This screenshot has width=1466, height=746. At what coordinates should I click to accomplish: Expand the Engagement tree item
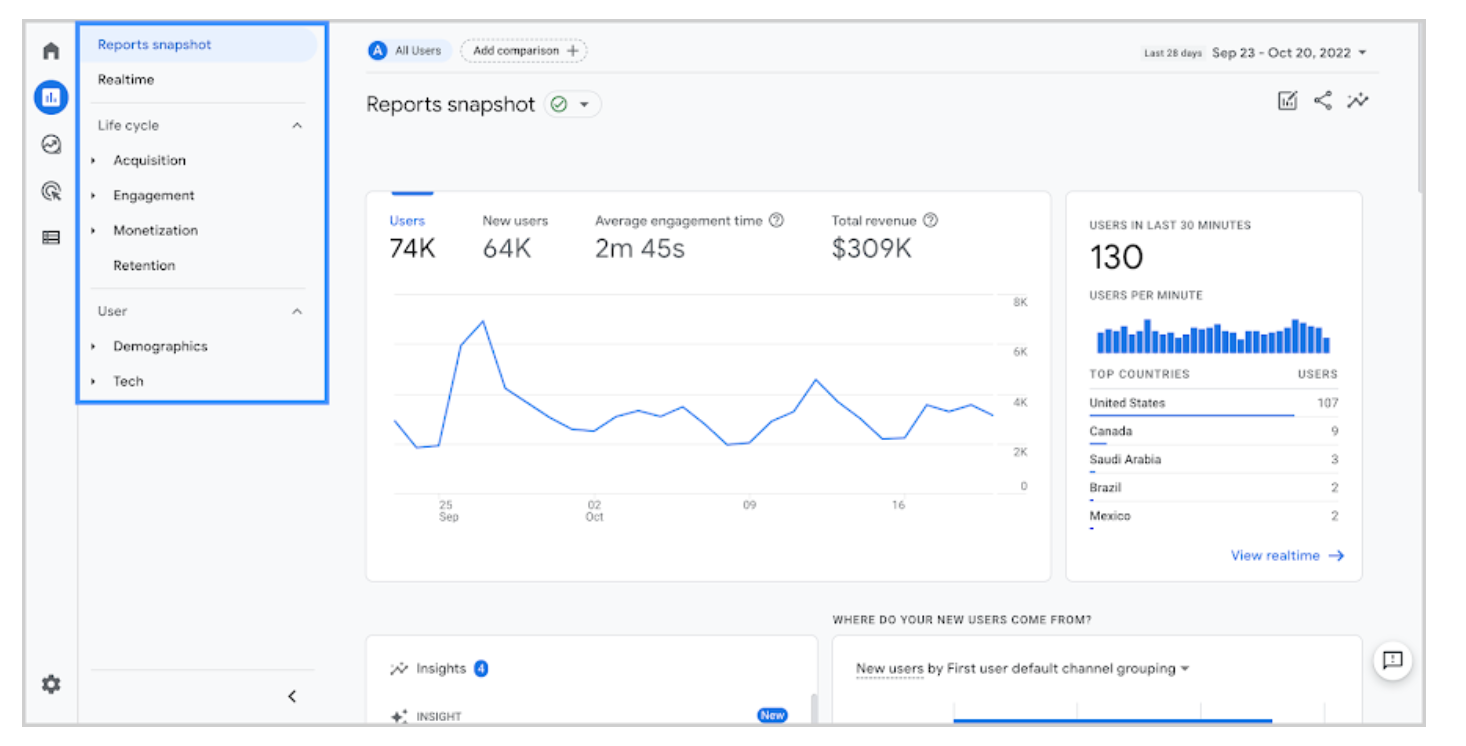93,196
